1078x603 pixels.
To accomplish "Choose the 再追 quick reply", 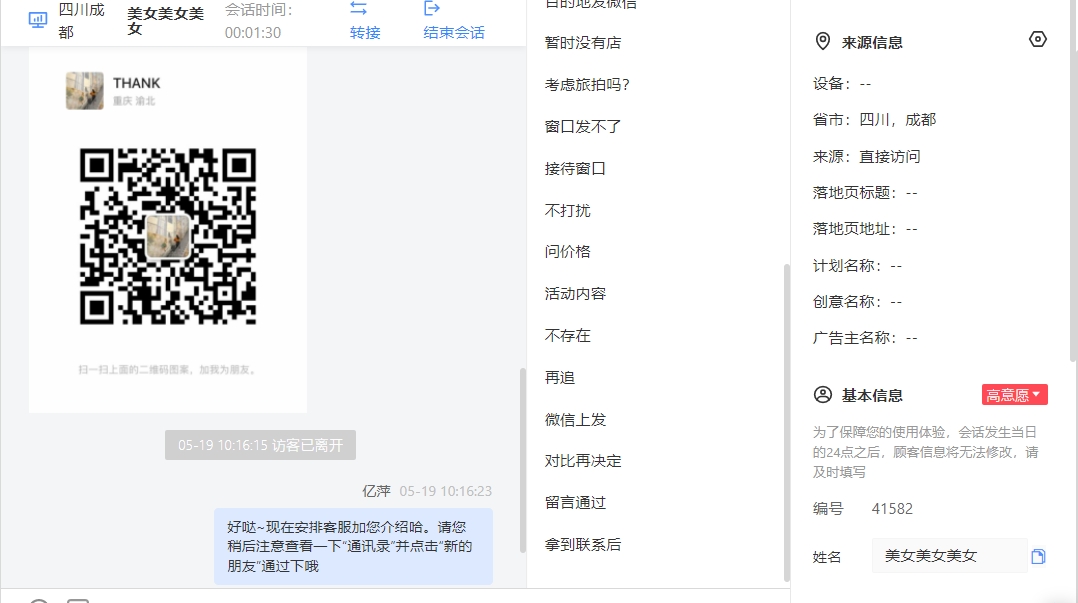I will pos(560,377).
